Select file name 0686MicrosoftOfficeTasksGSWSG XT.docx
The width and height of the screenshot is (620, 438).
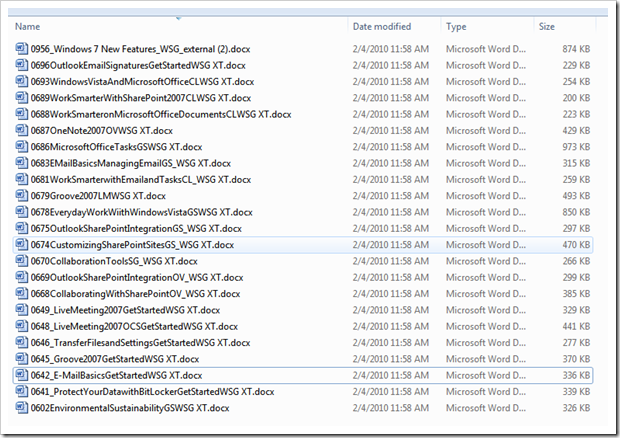click(116, 147)
